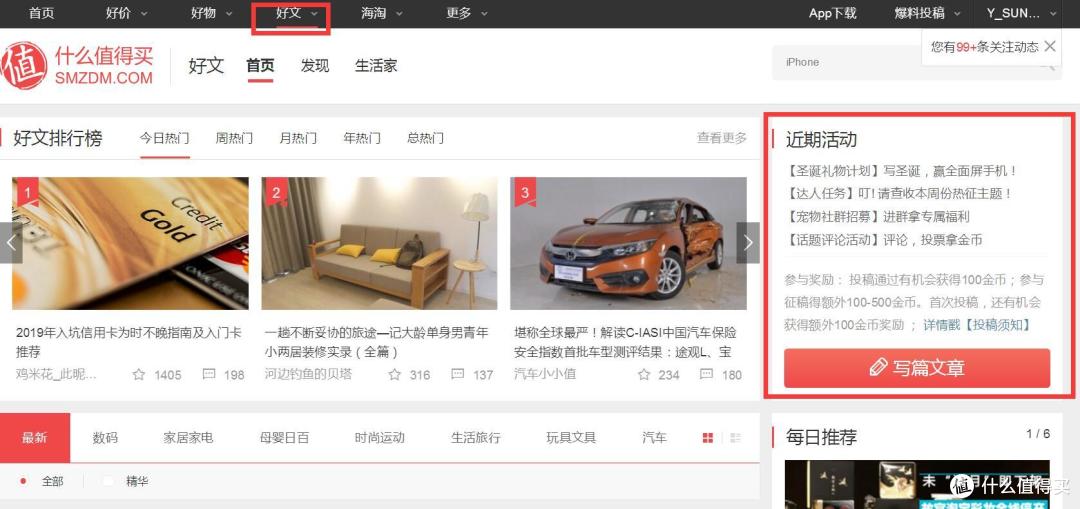Screen dimensions: 1080x509
Task: Open author 鸡米花 profile link
Action: click(56, 374)
